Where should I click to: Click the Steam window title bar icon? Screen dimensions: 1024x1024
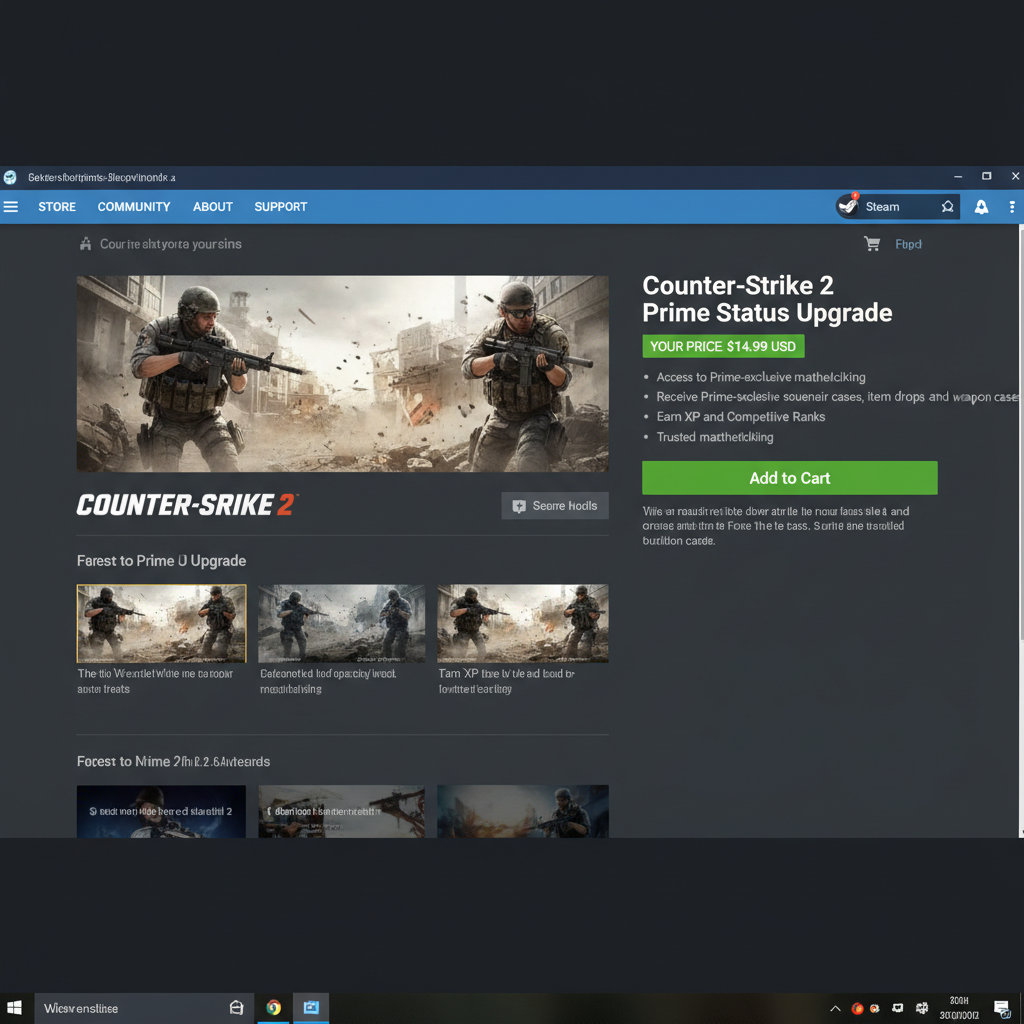click(x=10, y=177)
